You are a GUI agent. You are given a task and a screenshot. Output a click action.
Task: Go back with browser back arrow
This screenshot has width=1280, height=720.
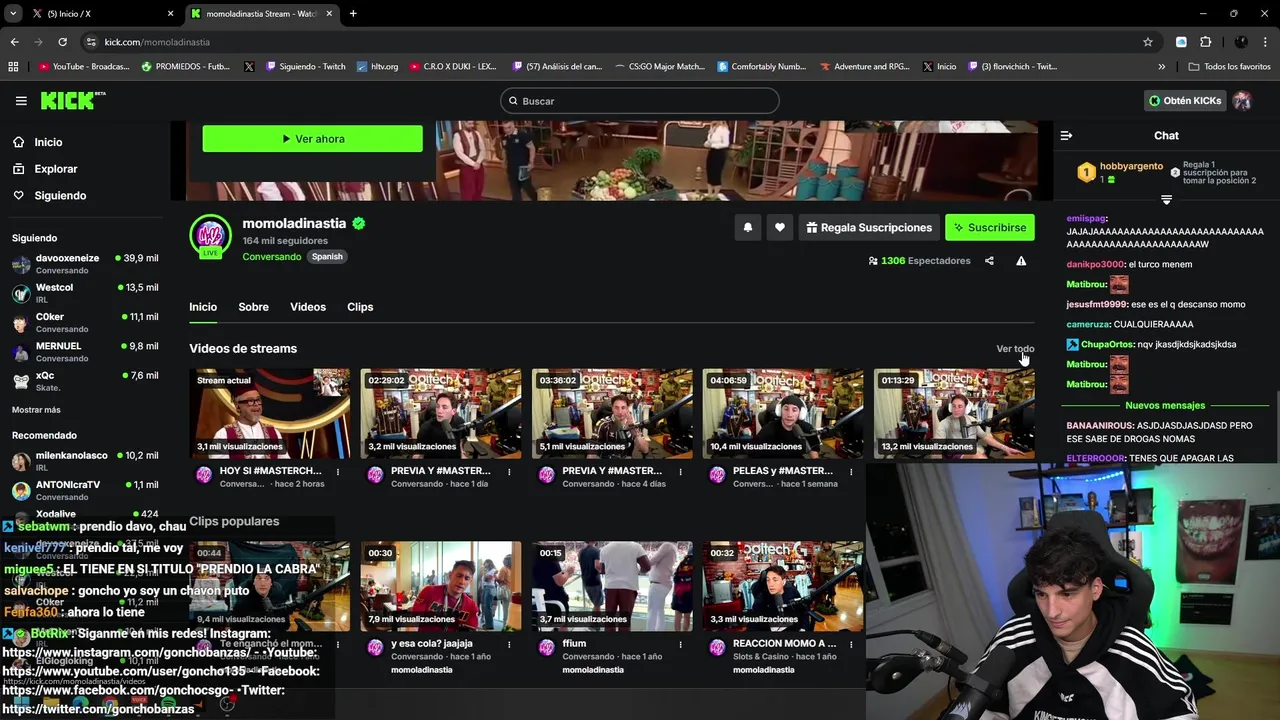point(14,42)
